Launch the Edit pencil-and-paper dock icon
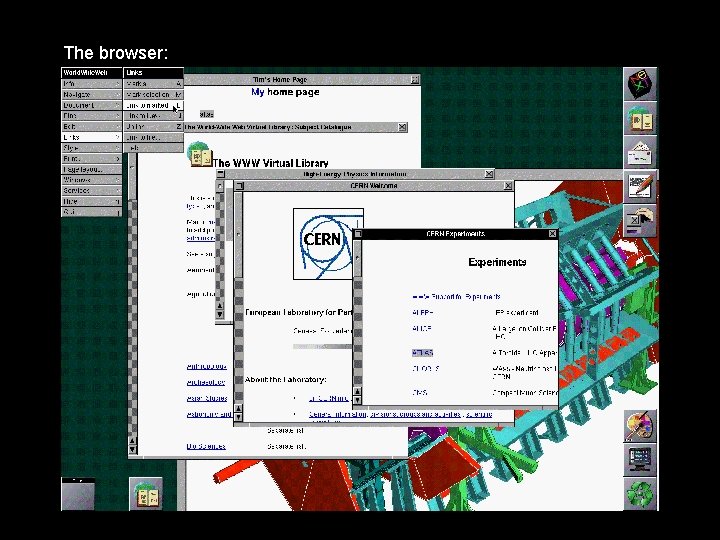The height and width of the screenshot is (540, 720). [640, 186]
